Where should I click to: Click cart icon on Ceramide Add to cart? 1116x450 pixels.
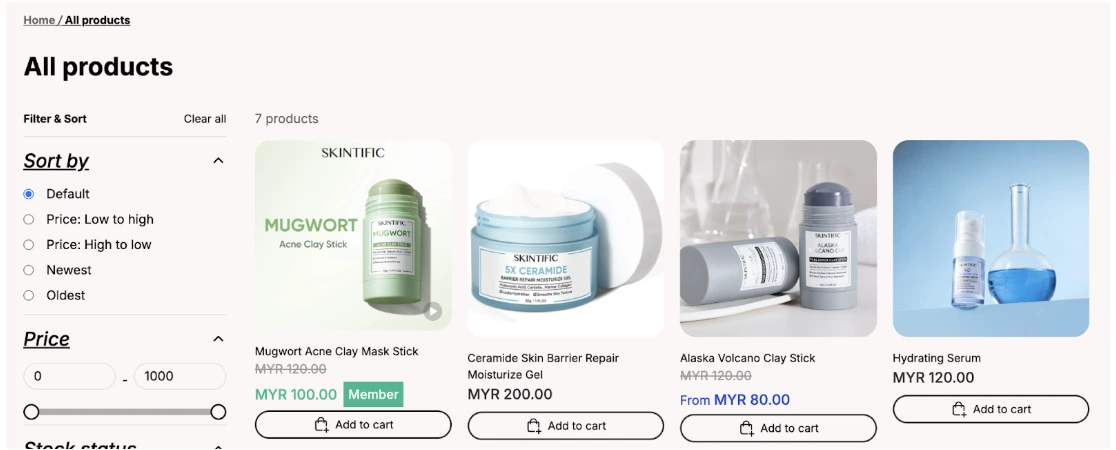[x=534, y=426]
